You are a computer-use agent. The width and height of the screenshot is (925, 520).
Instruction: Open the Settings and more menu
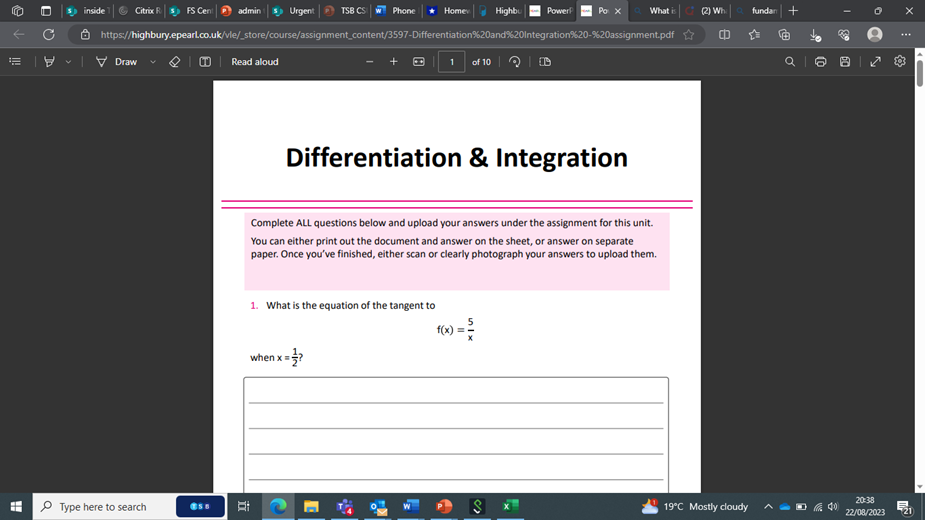click(x=906, y=34)
